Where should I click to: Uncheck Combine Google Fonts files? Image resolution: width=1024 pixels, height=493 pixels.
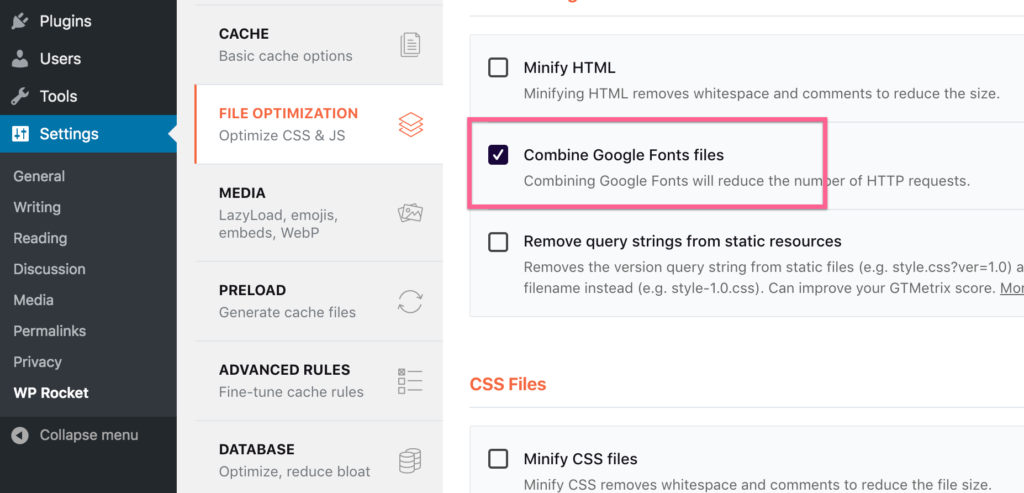tap(498, 155)
